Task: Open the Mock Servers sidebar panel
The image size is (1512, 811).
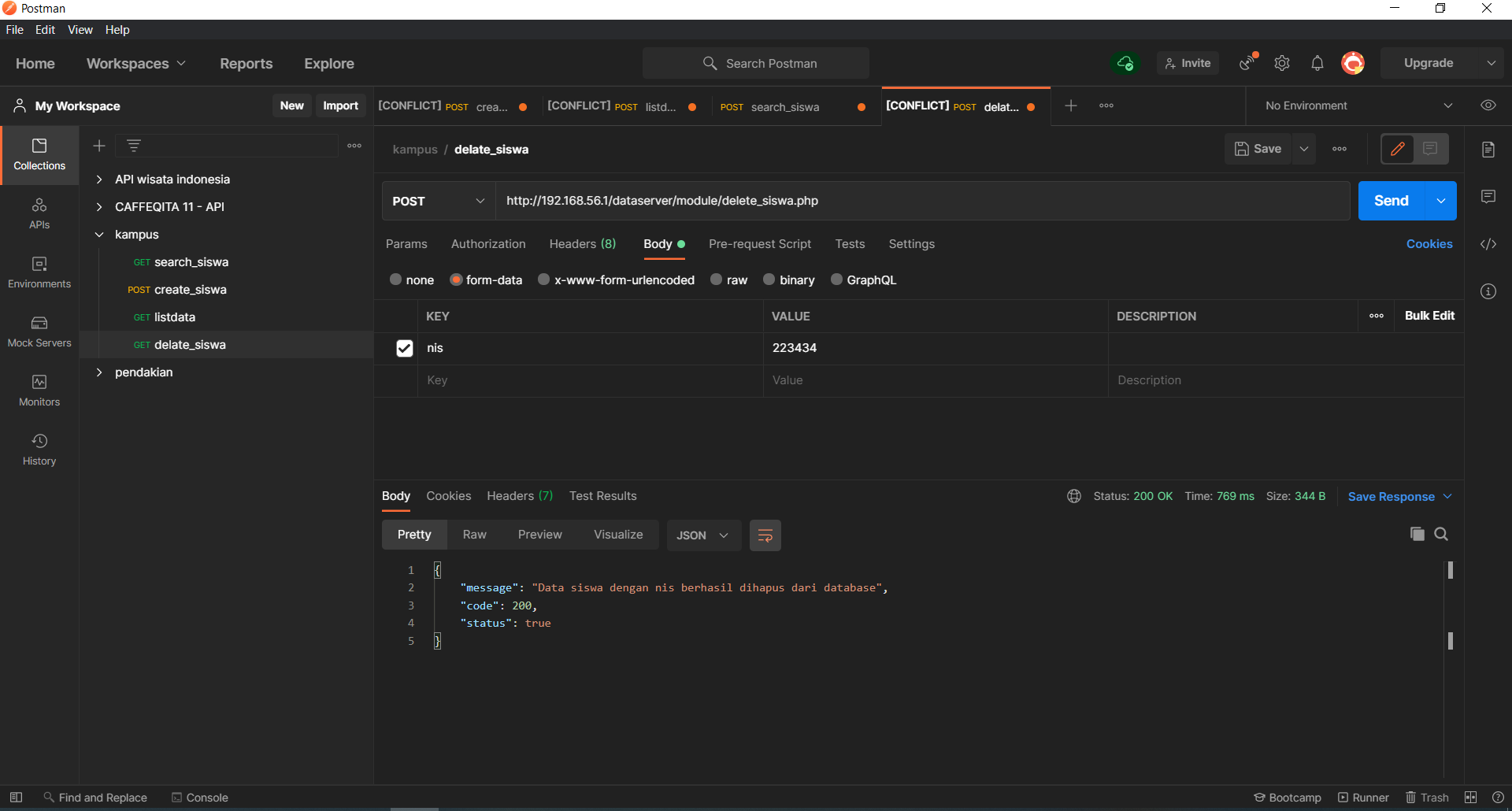Action: point(39,332)
